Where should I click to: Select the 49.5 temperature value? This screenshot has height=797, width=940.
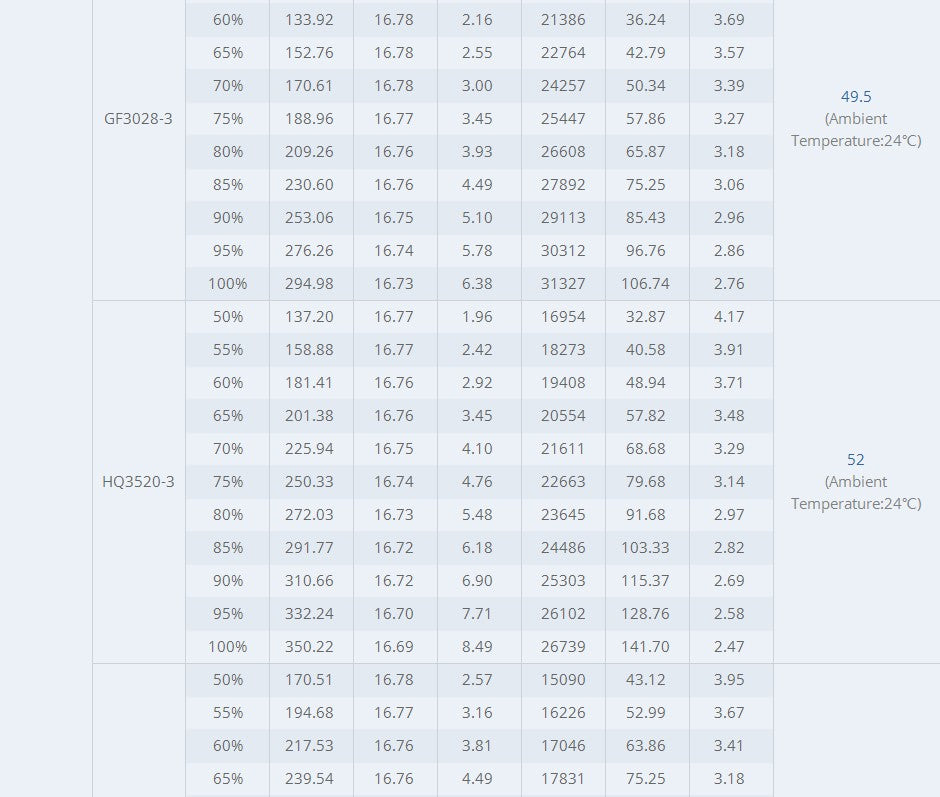pos(856,97)
